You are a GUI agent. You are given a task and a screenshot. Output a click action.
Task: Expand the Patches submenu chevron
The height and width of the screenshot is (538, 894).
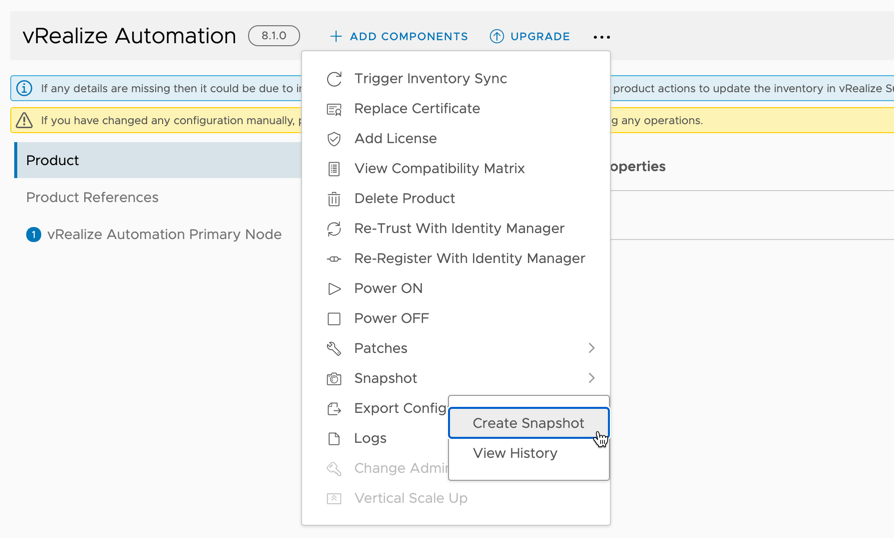592,348
